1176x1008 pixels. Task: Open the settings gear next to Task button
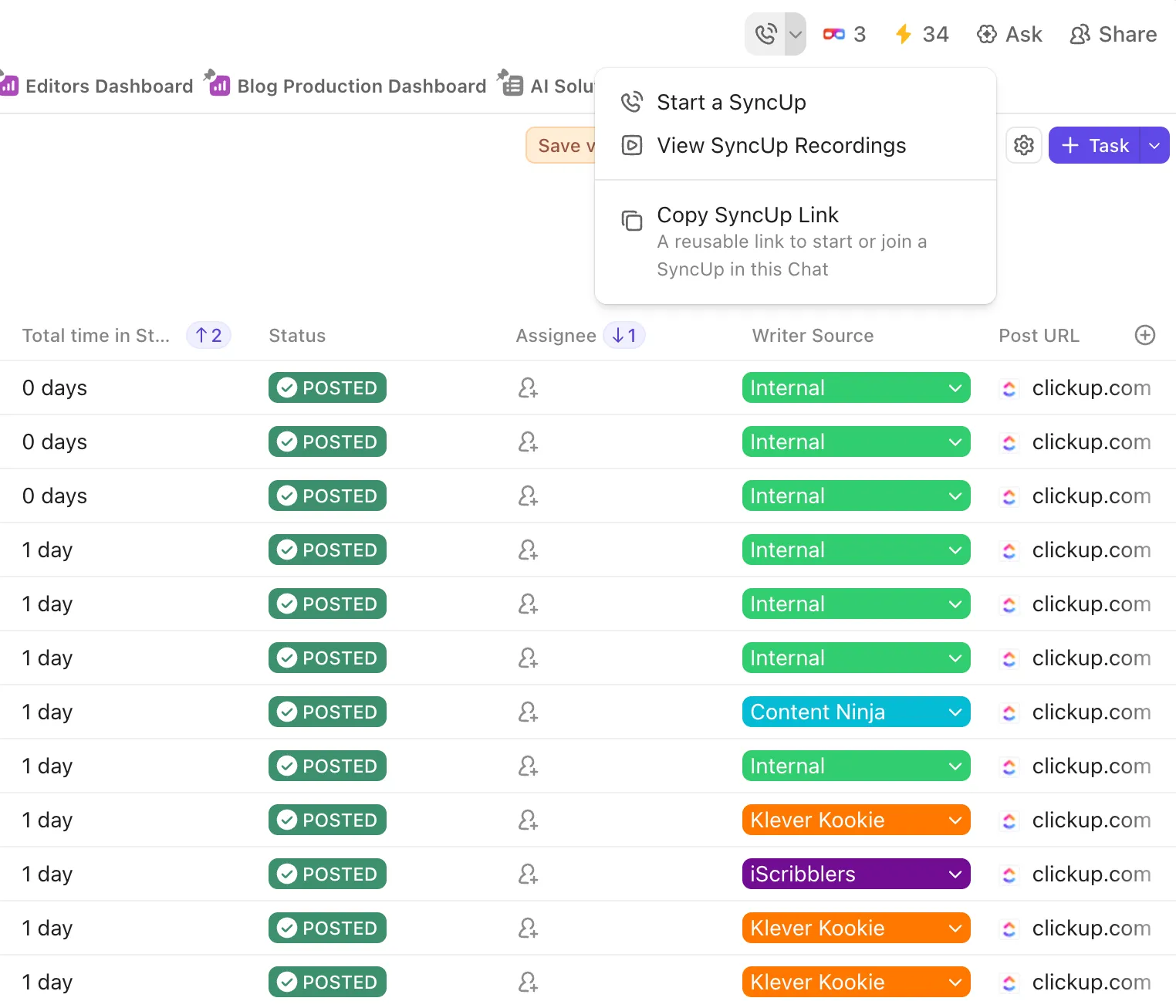coord(1024,145)
